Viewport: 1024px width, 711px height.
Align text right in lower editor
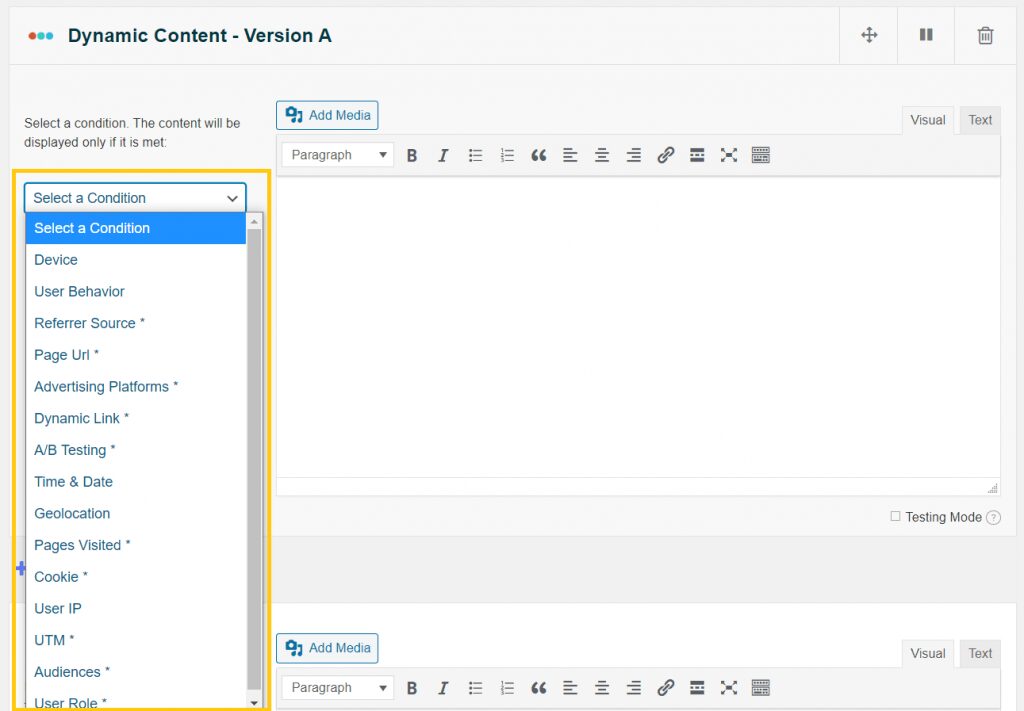coord(633,688)
